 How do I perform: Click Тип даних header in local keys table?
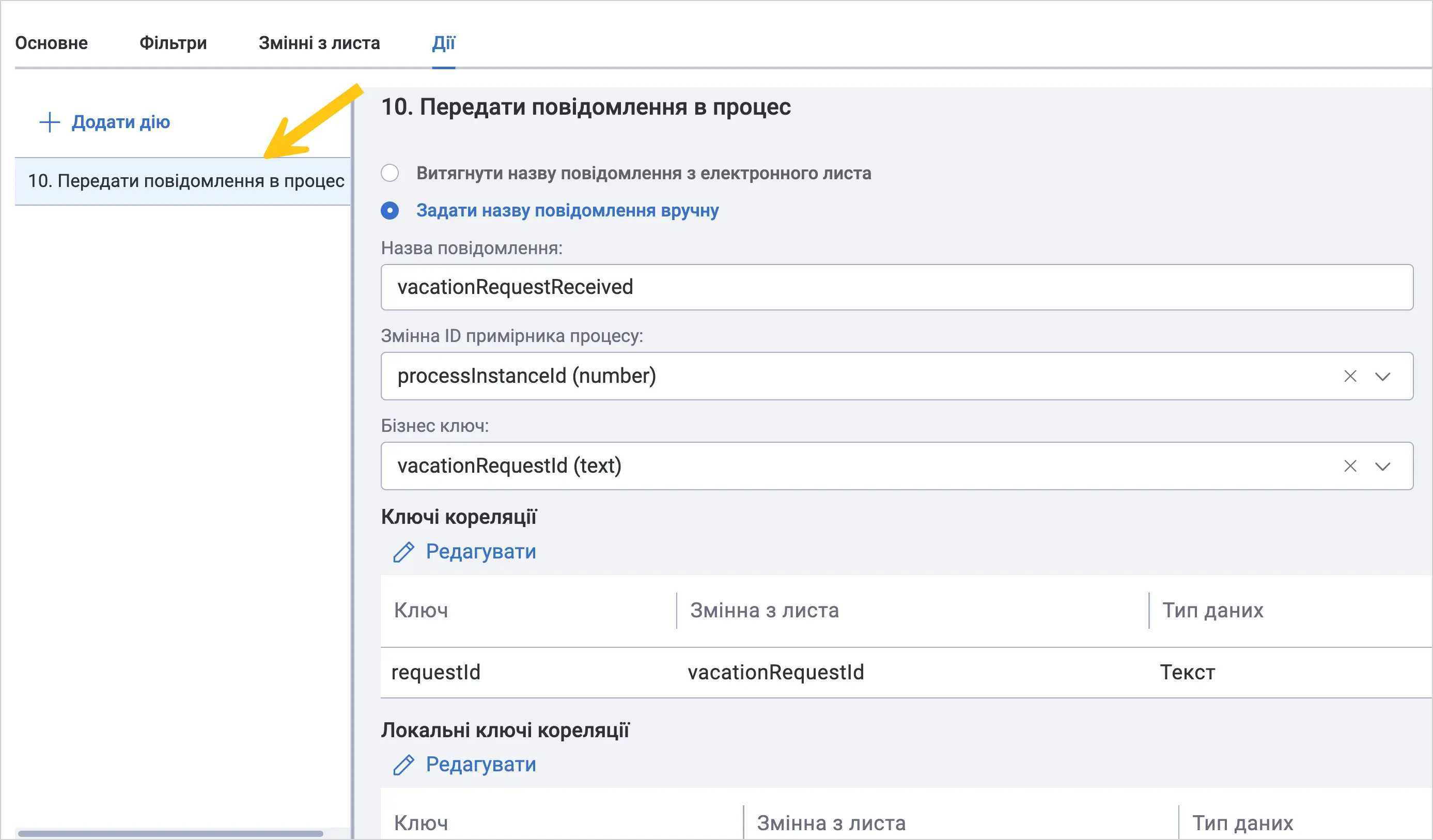point(1242,823)
